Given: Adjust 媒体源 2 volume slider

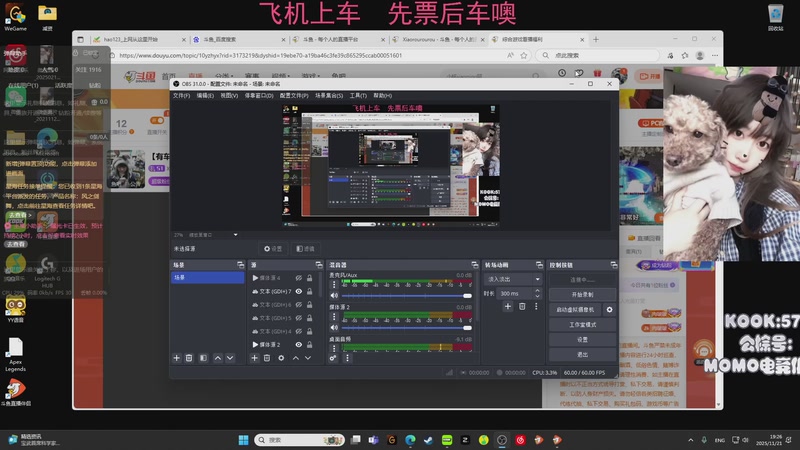Looking at the screenshot, I should click(x=407, y=328).
